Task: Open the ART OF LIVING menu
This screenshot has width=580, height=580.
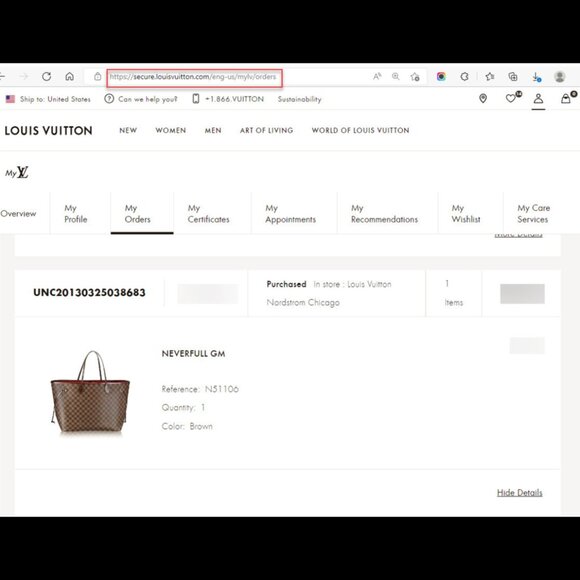Action: 266,130
